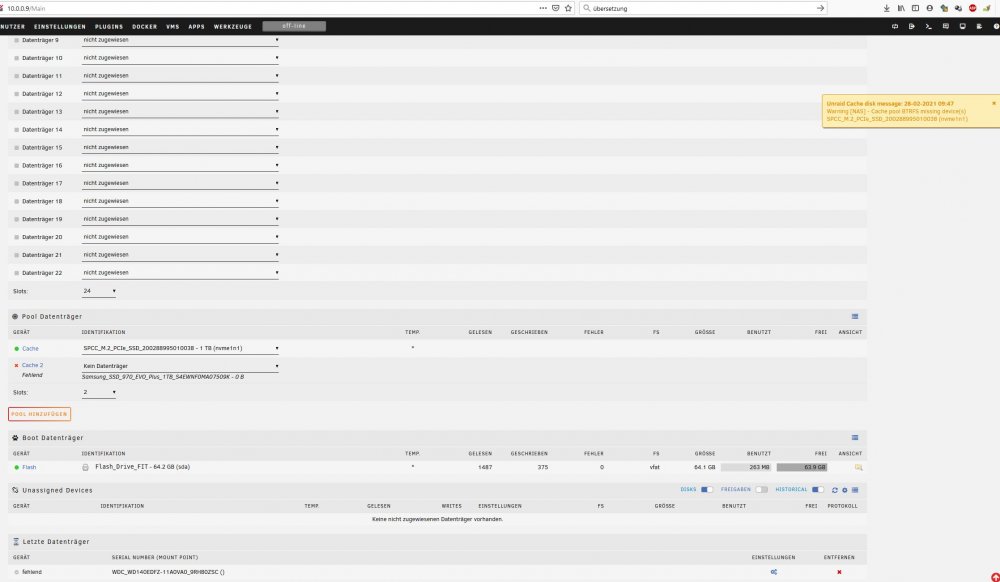Screen dimensions: 1000x582
Task: Toggle view icon in Unassigned Devices header
Action: (x=855, y=490)
